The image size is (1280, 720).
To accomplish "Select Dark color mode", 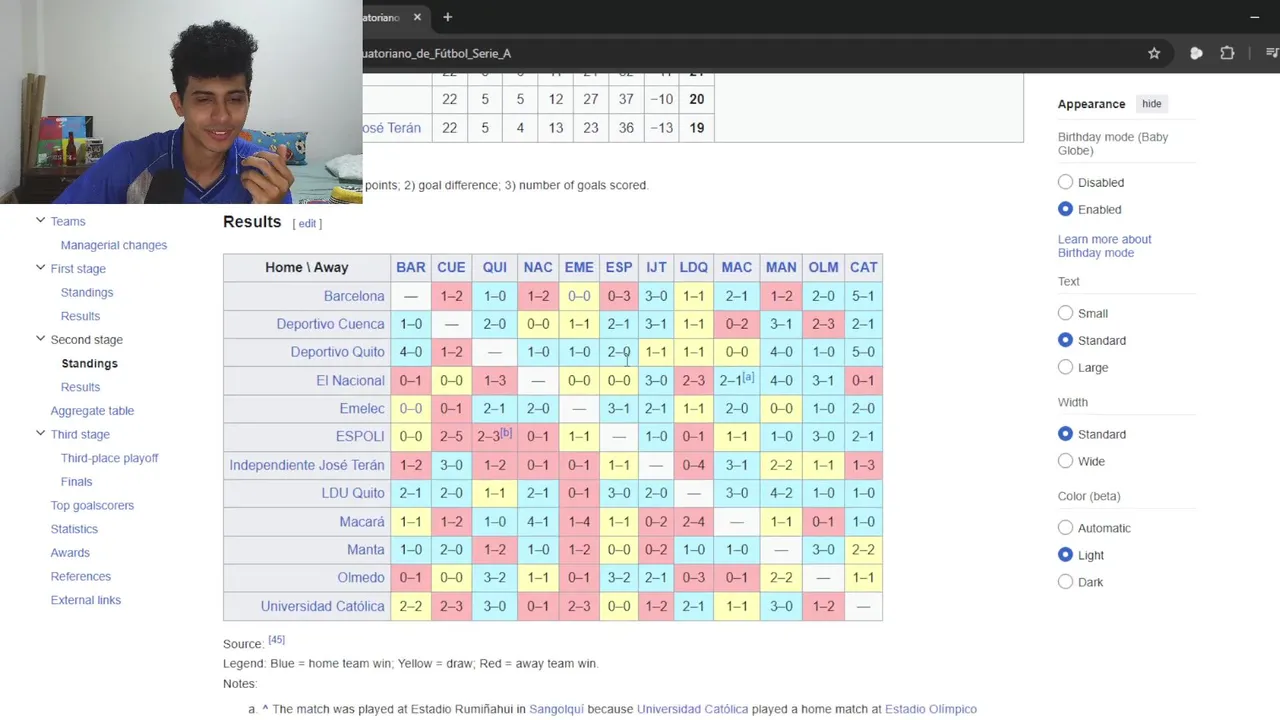I will click(x=1065, y=582).
